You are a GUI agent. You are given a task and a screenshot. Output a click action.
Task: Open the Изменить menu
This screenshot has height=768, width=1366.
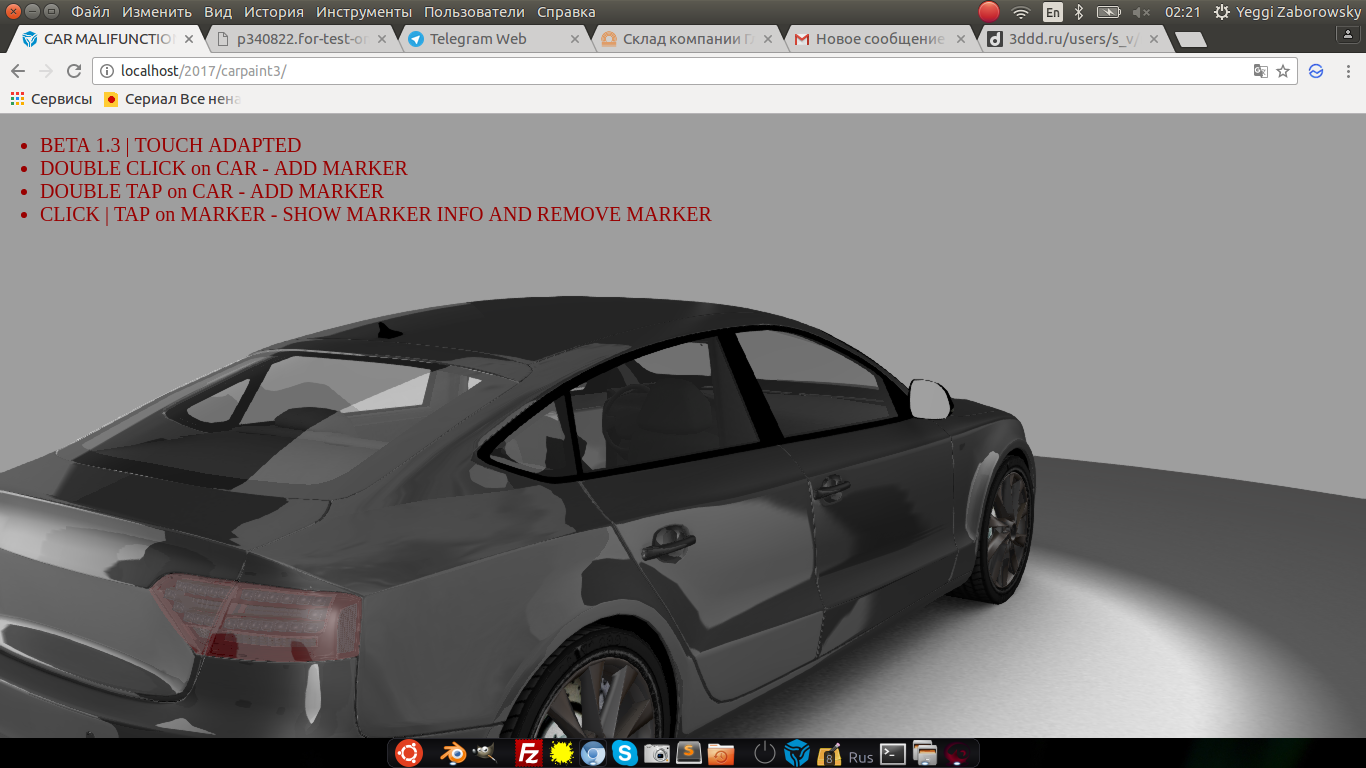point(157,12)
